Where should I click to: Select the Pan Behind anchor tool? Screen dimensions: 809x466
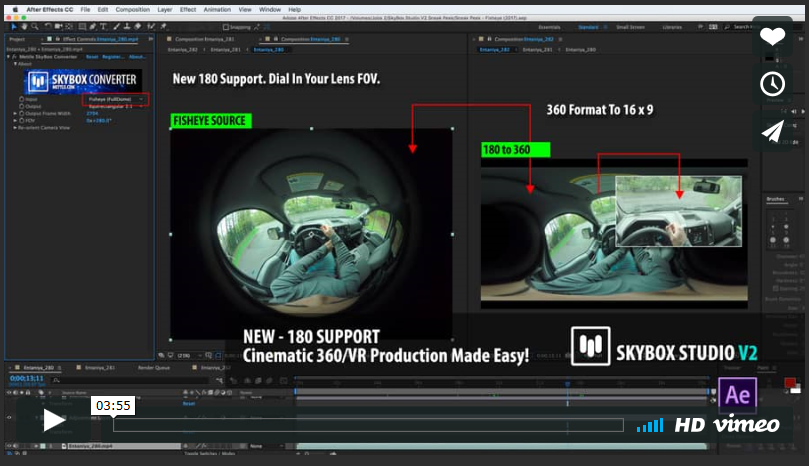[x=69, y=26]
